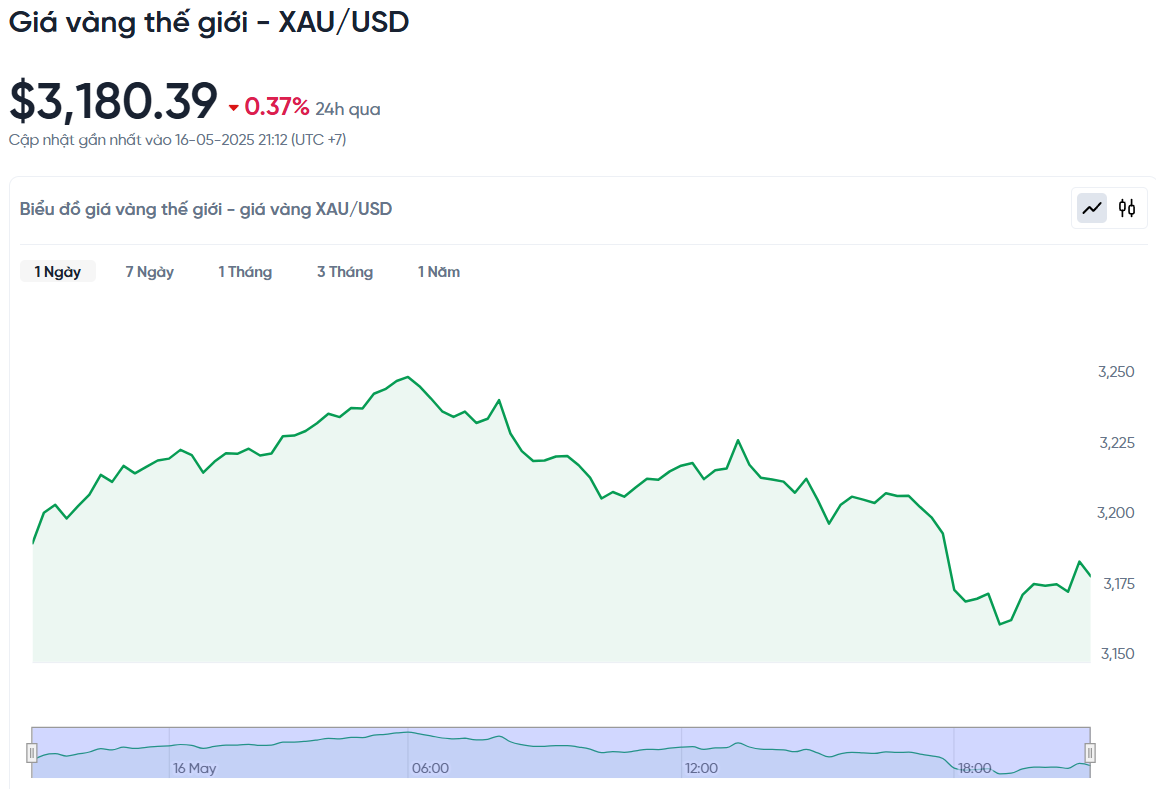Grab the right handle of range navigator
The height and width of the screenshot is (789, 1156).
1090,752
